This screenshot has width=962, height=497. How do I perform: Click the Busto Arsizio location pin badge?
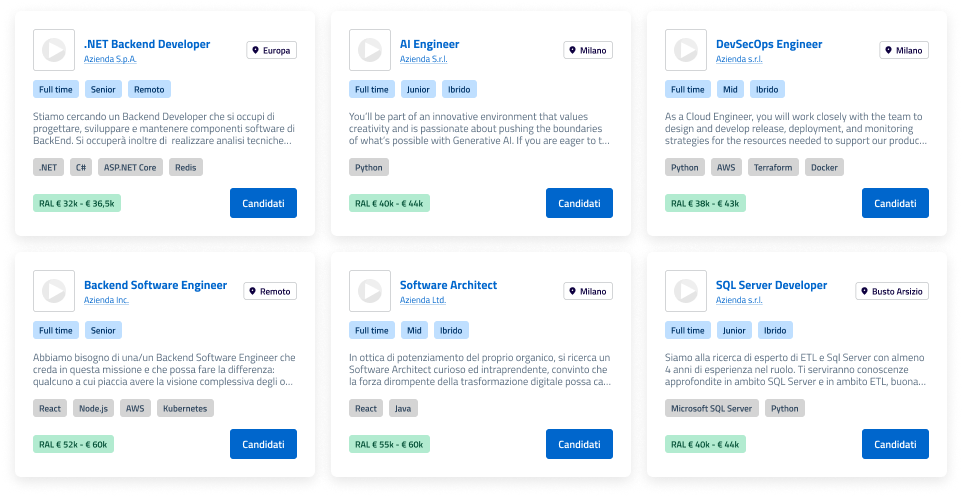point(892,291)
